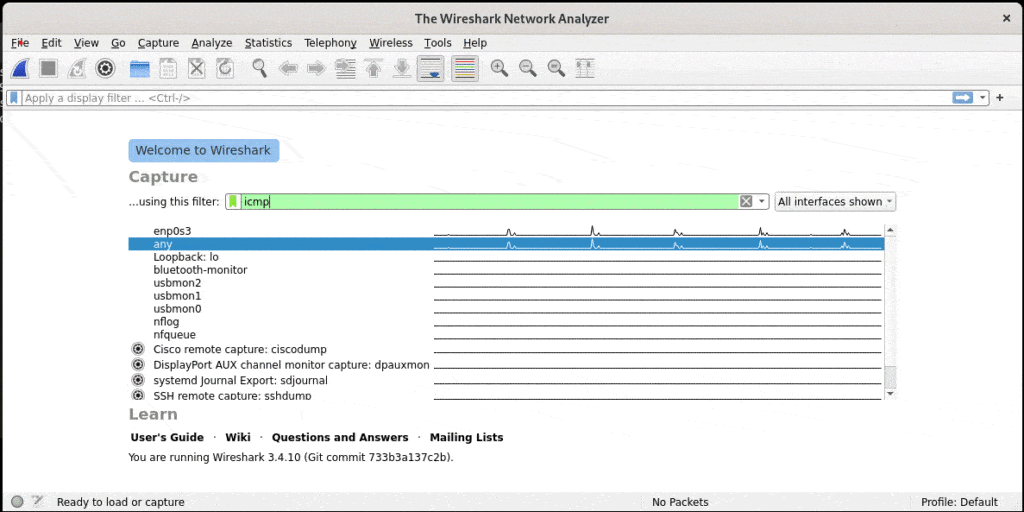The image size is (1024, 512).
Task: Click the Go to specified packet icon
Action: [x=345, y=68]
